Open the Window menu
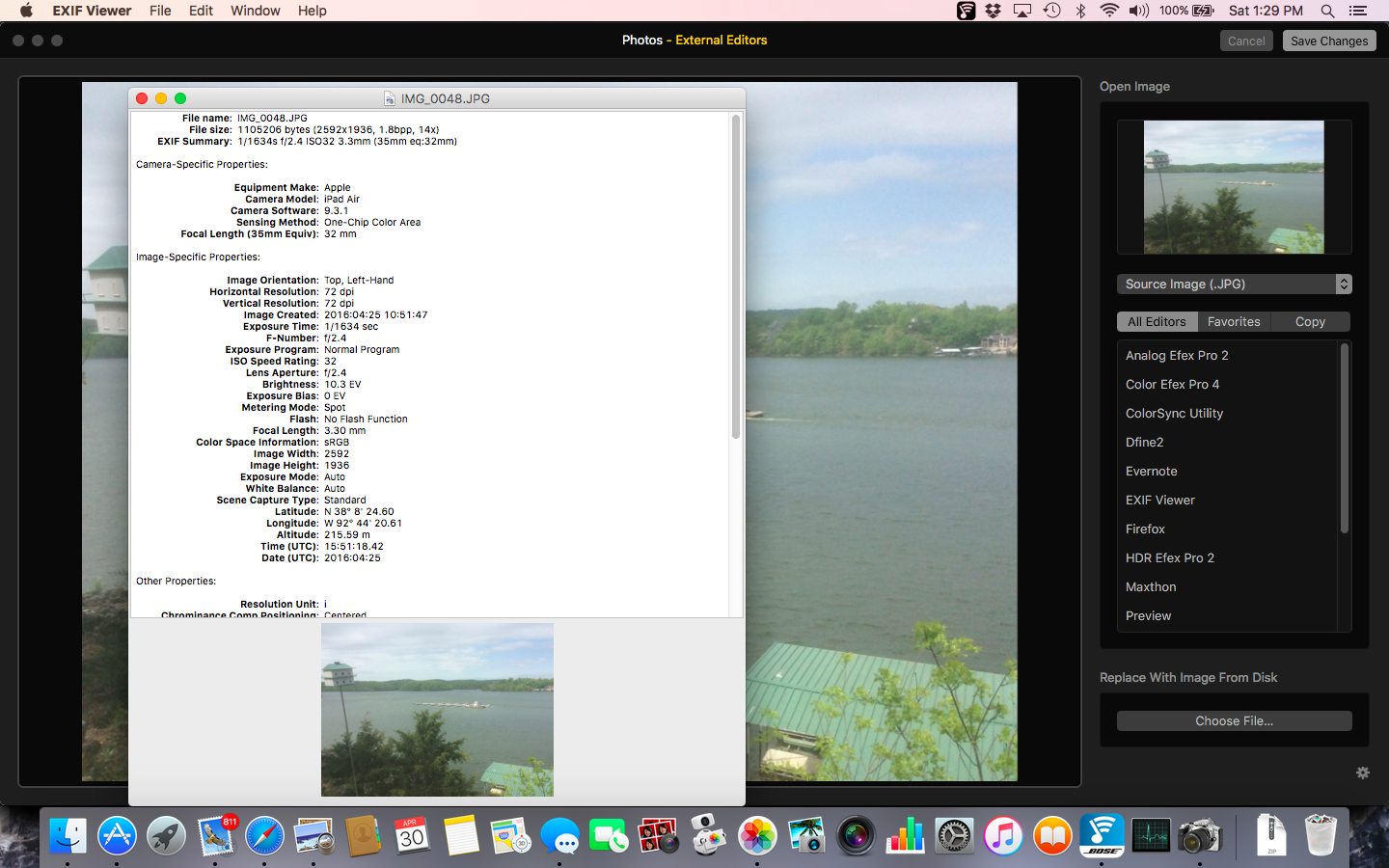 click(255, 11)
